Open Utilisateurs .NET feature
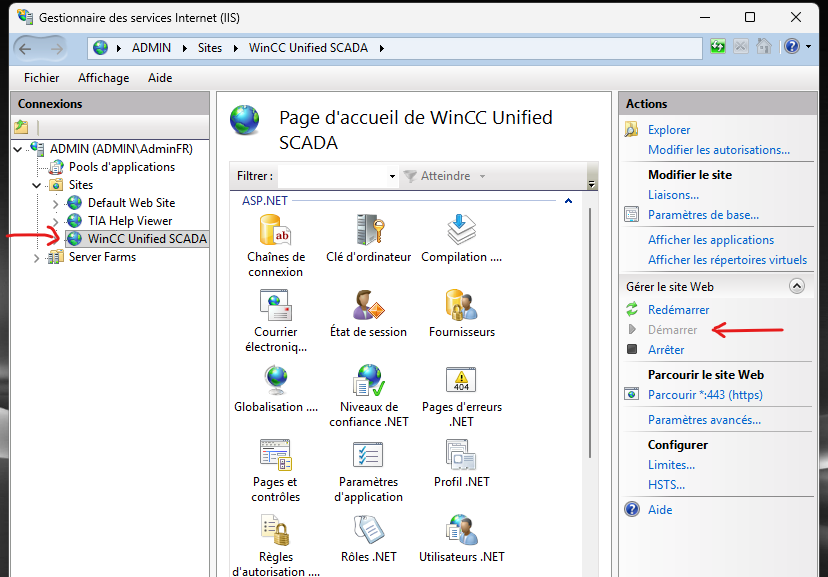 pyautogui.click(x=462, y=538)
